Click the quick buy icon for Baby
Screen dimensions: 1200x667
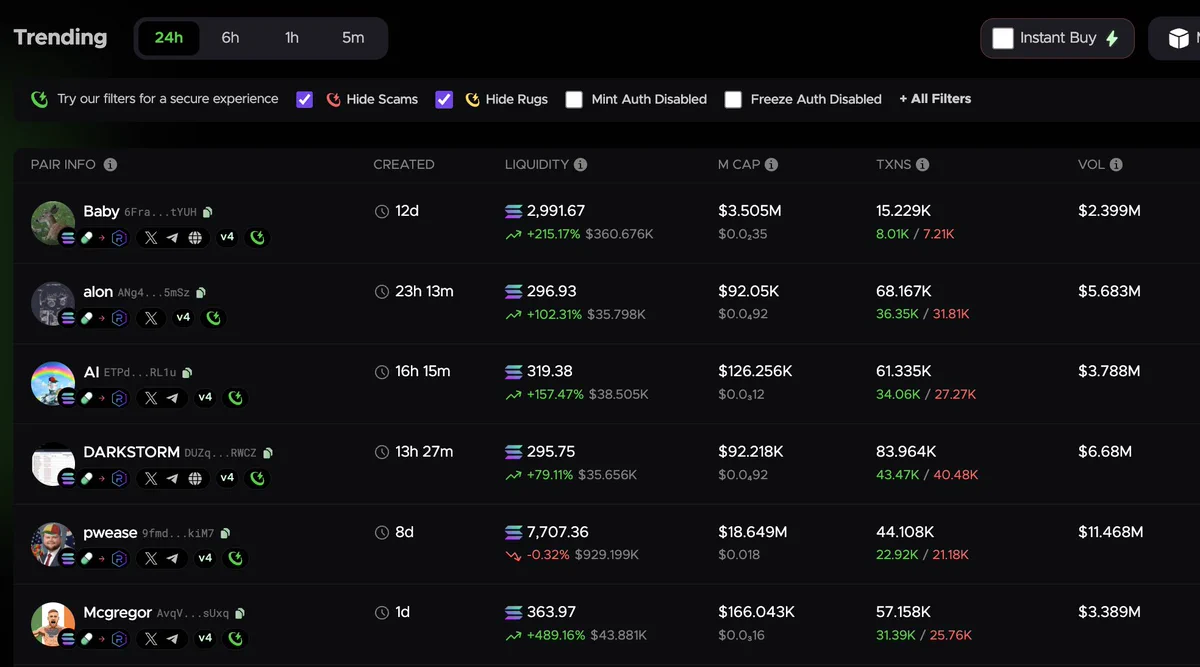coord(258,238)
